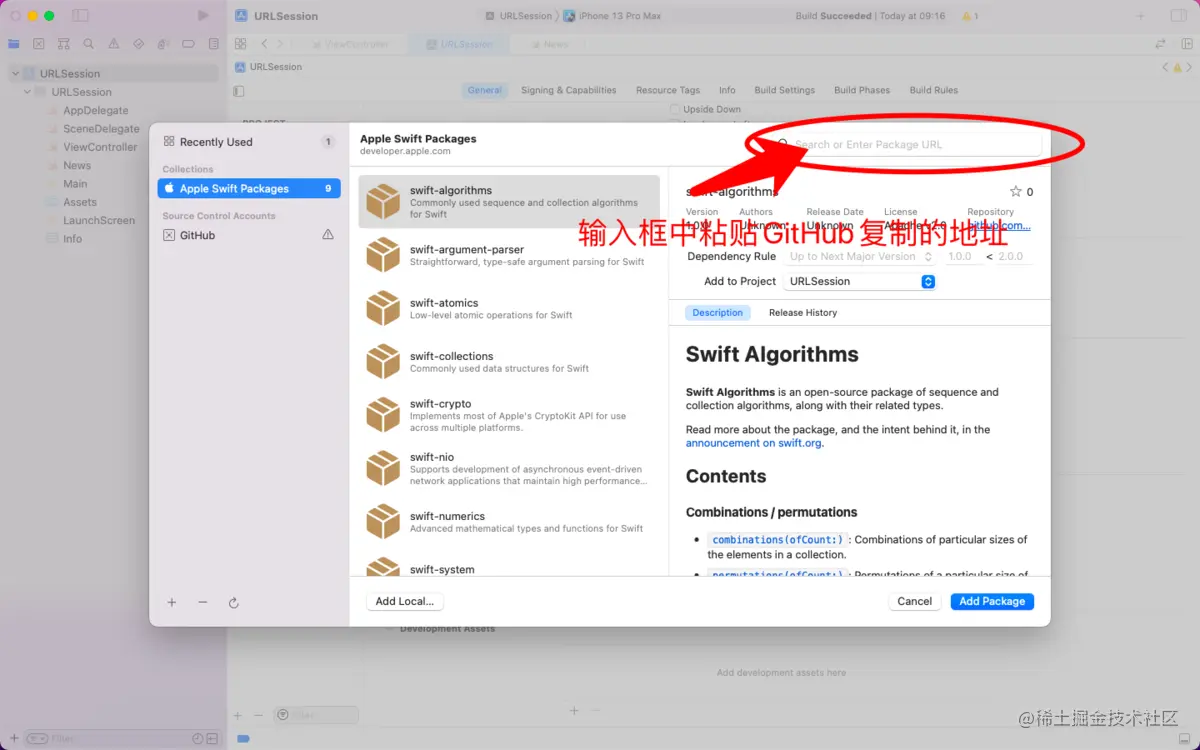The image size is (1200, 750).
Task: Go back with the editor back arrow
Action: coord(264,44)
